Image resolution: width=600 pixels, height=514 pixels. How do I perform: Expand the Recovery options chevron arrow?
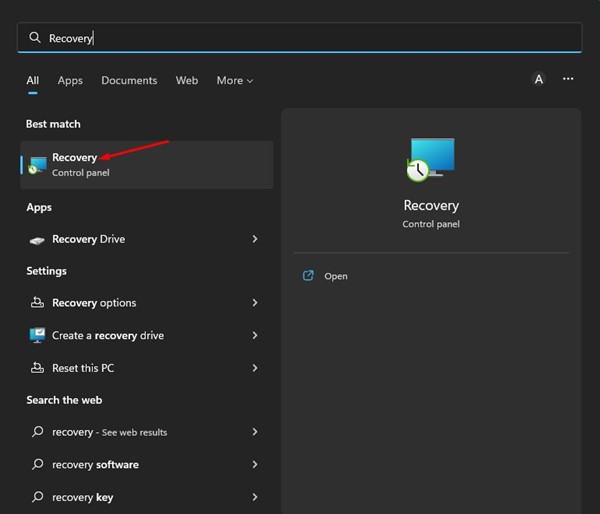click(x=255, y=303)
